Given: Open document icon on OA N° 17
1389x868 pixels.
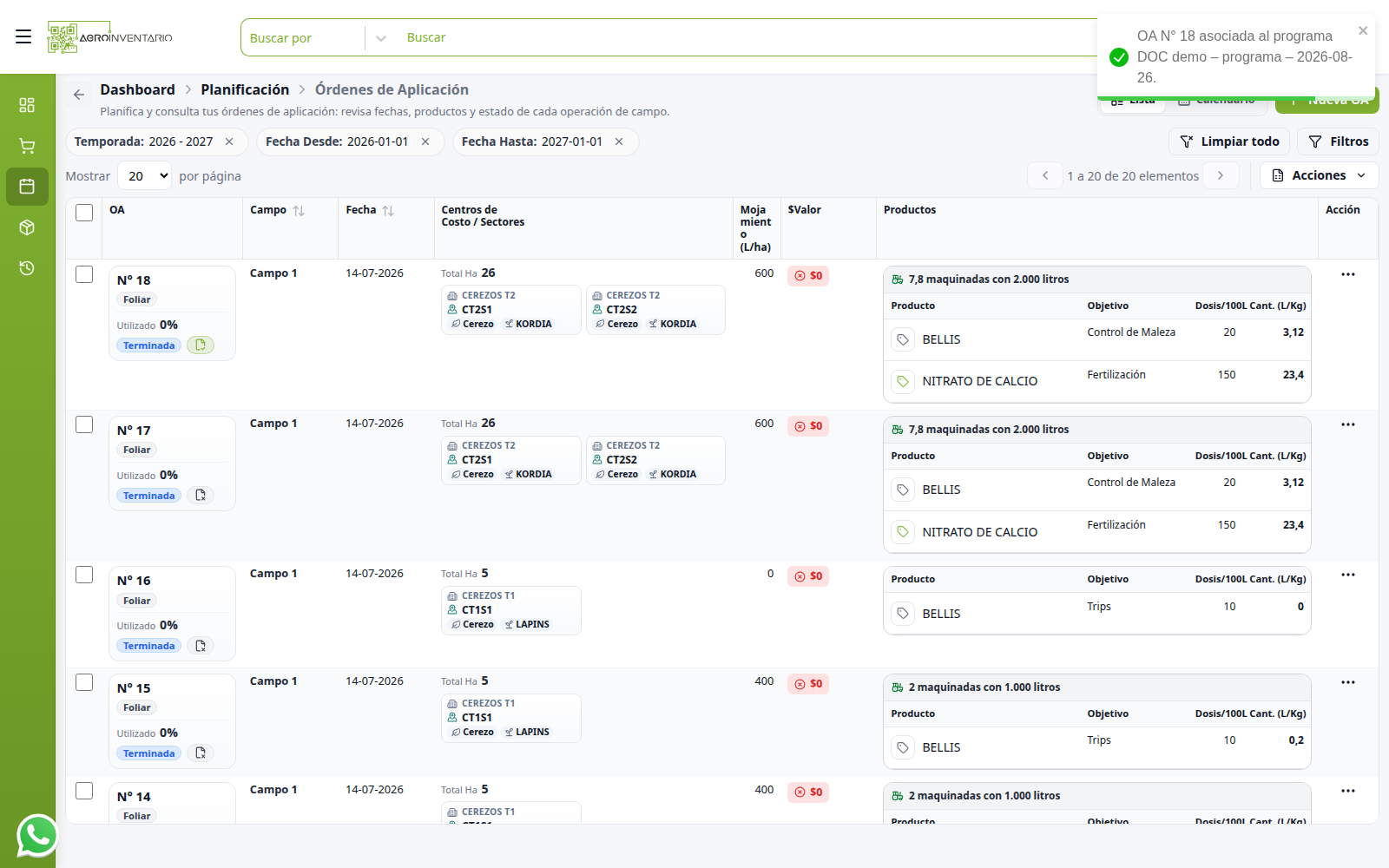Looking at the screenshot, I should pos(201,496).
